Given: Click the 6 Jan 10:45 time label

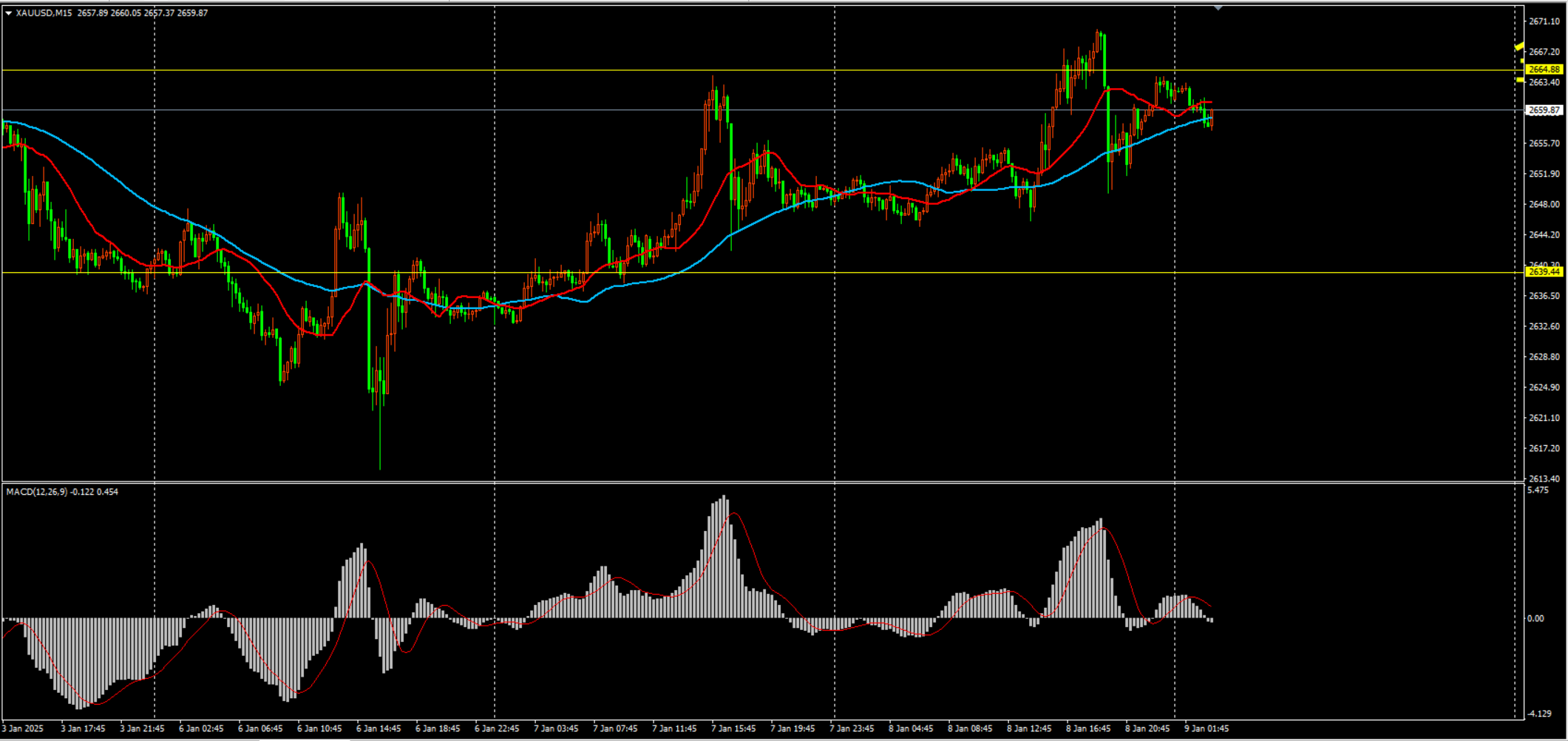Looking at the screenshot, I should tap(319, 728).
